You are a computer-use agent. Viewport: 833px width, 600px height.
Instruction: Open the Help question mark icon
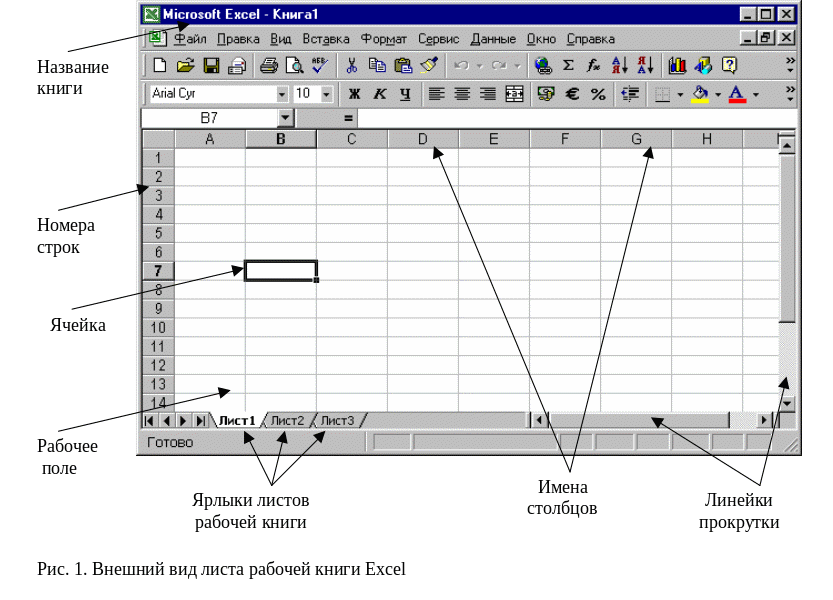pos(729,65)
